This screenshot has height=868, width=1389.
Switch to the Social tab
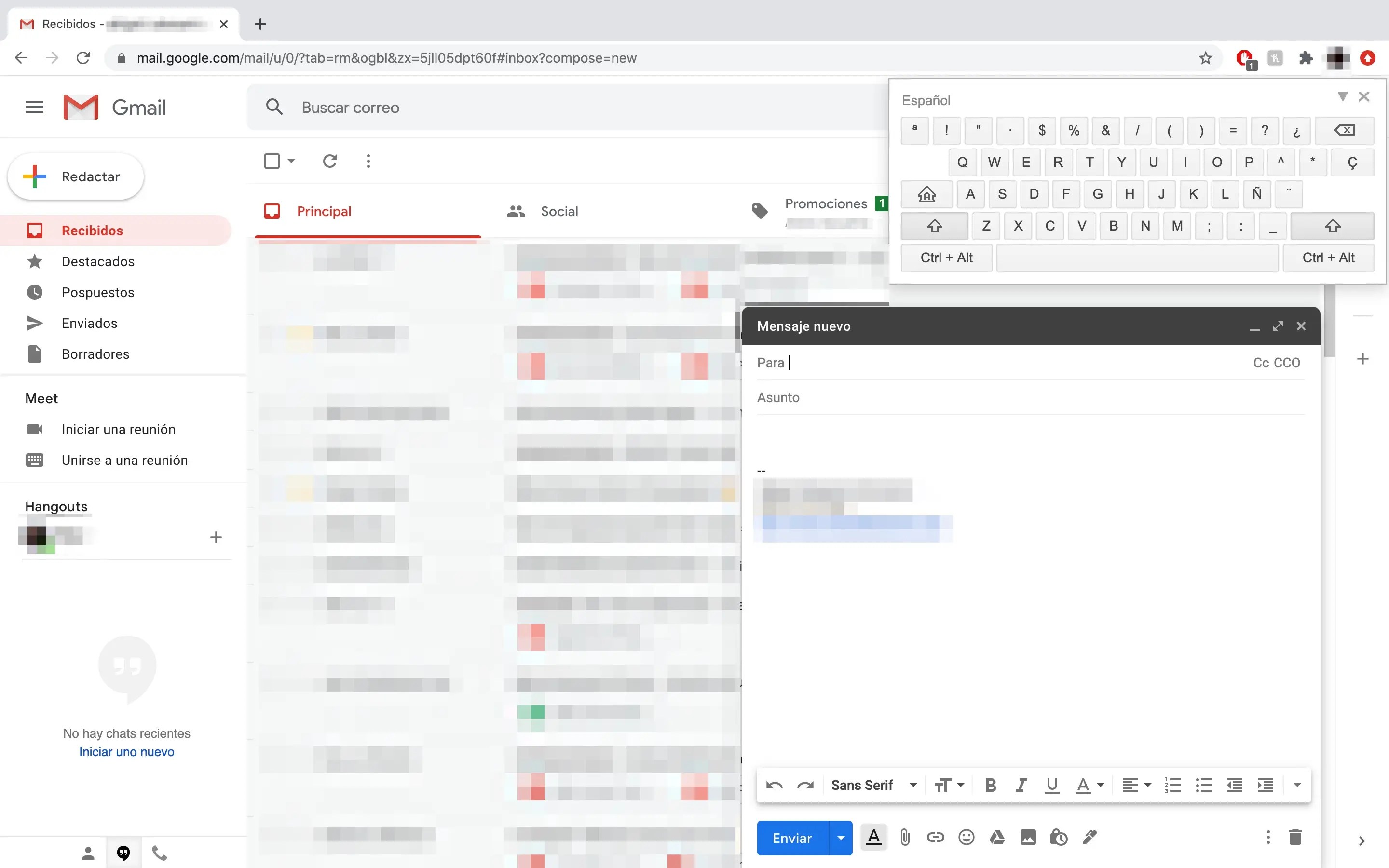(558, 211)
